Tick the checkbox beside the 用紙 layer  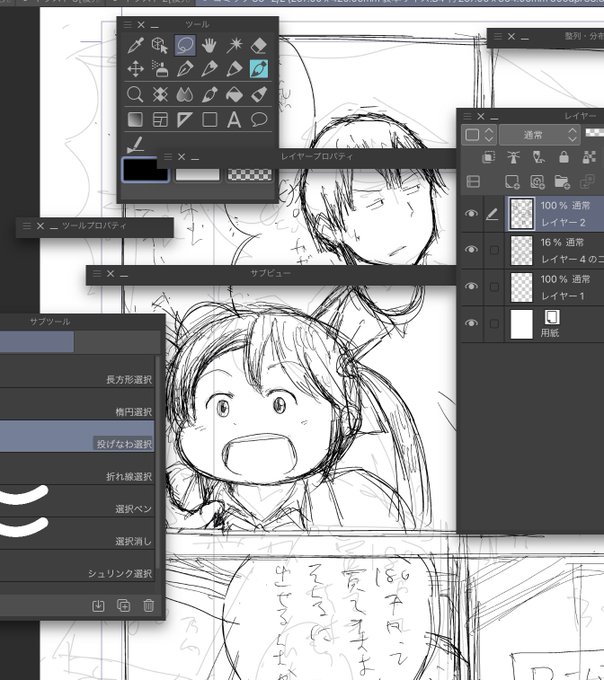point(494,324)
